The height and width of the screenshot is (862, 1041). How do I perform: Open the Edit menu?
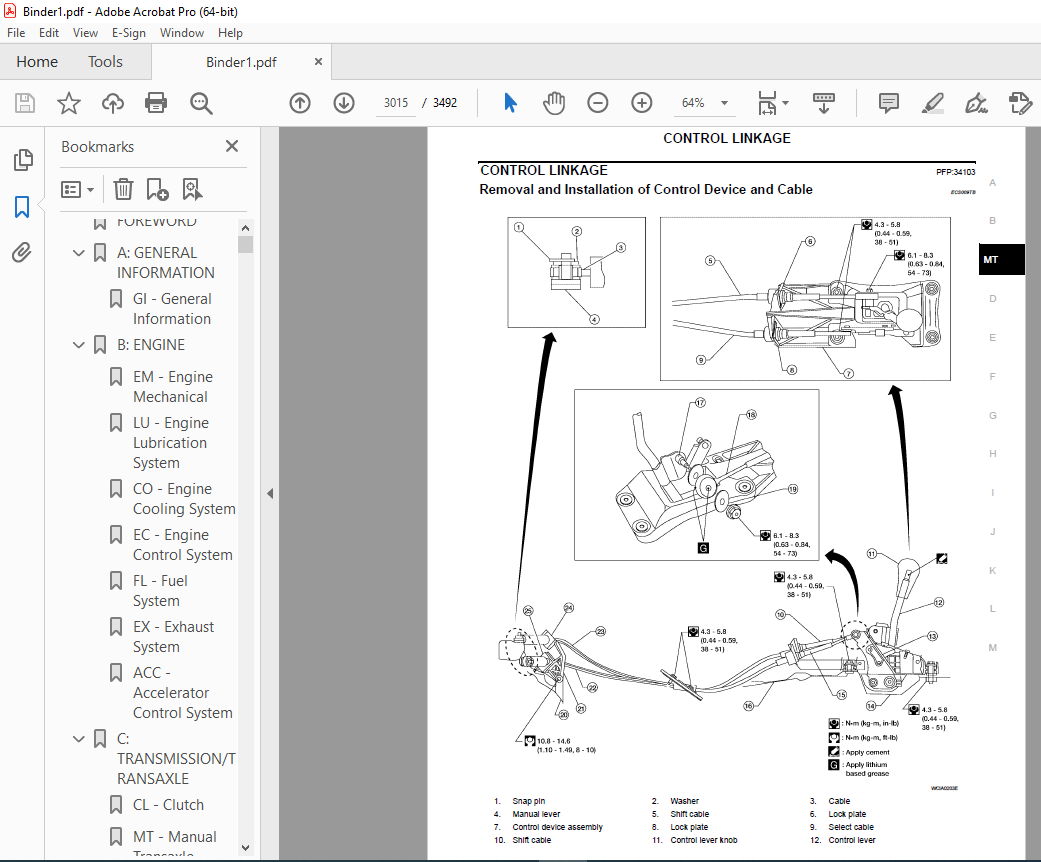point(48,33)
